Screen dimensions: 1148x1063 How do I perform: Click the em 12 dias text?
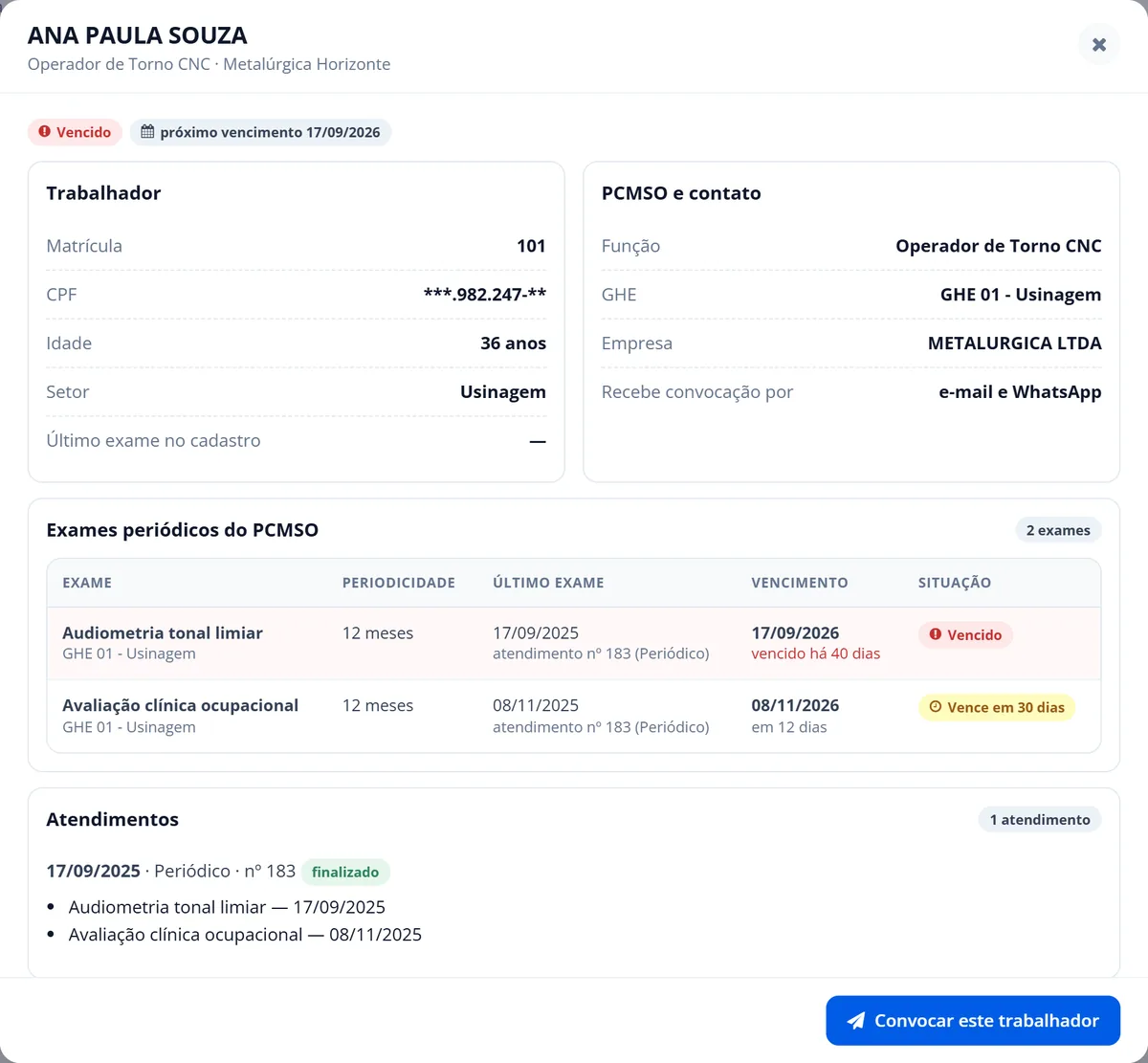coord(789,727)
